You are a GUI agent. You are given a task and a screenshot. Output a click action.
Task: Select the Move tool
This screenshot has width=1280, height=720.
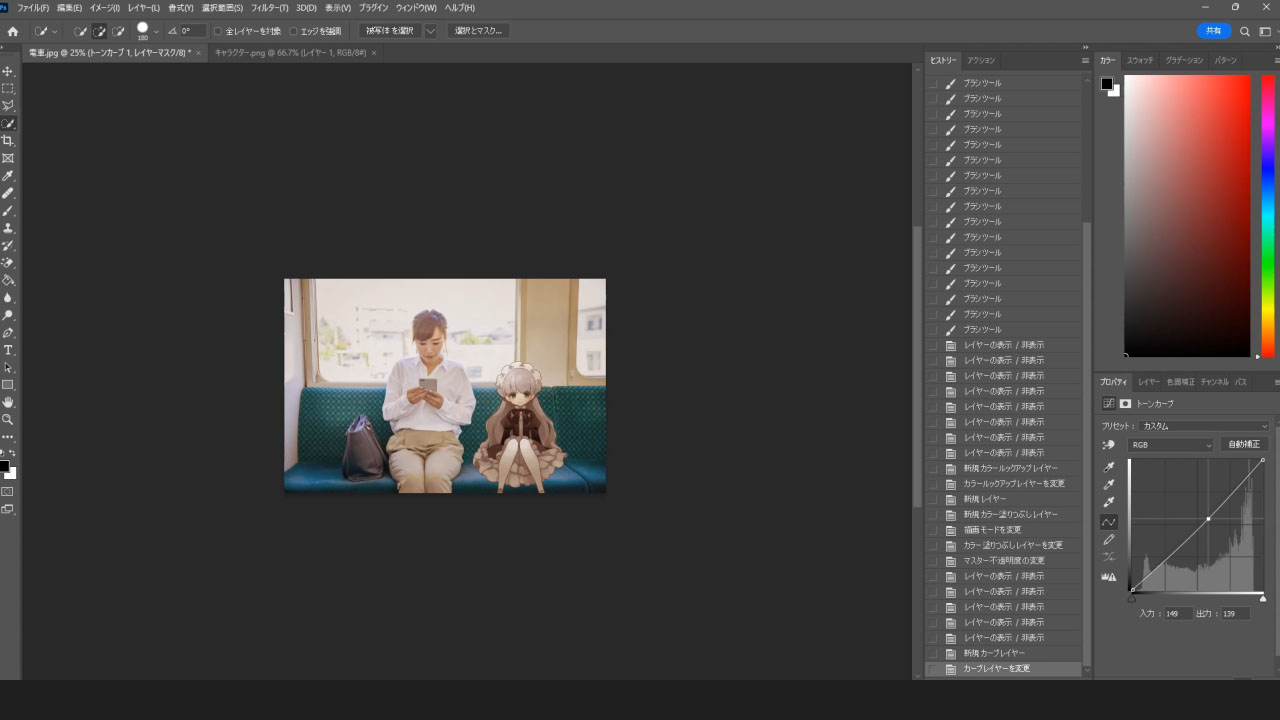8,71
